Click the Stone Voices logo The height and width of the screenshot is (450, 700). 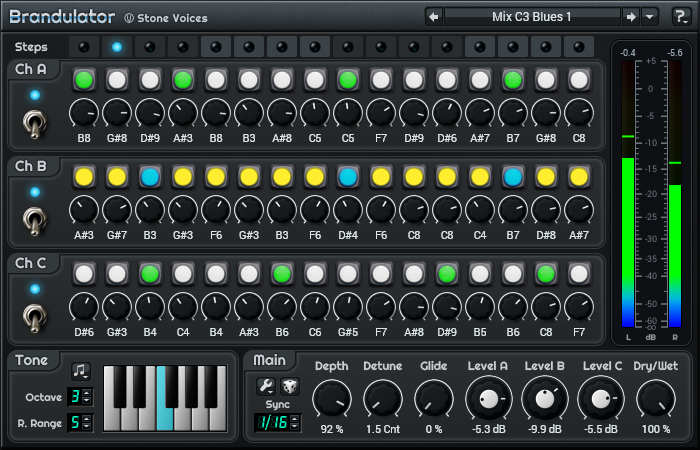click(166, 18)
